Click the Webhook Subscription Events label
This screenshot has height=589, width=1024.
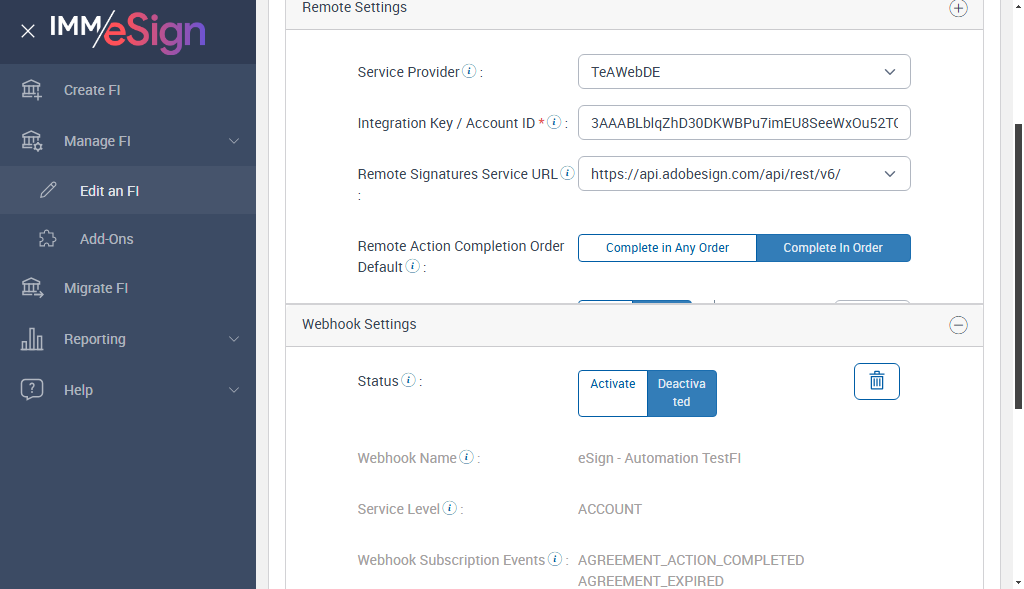(x=451, y=560)
